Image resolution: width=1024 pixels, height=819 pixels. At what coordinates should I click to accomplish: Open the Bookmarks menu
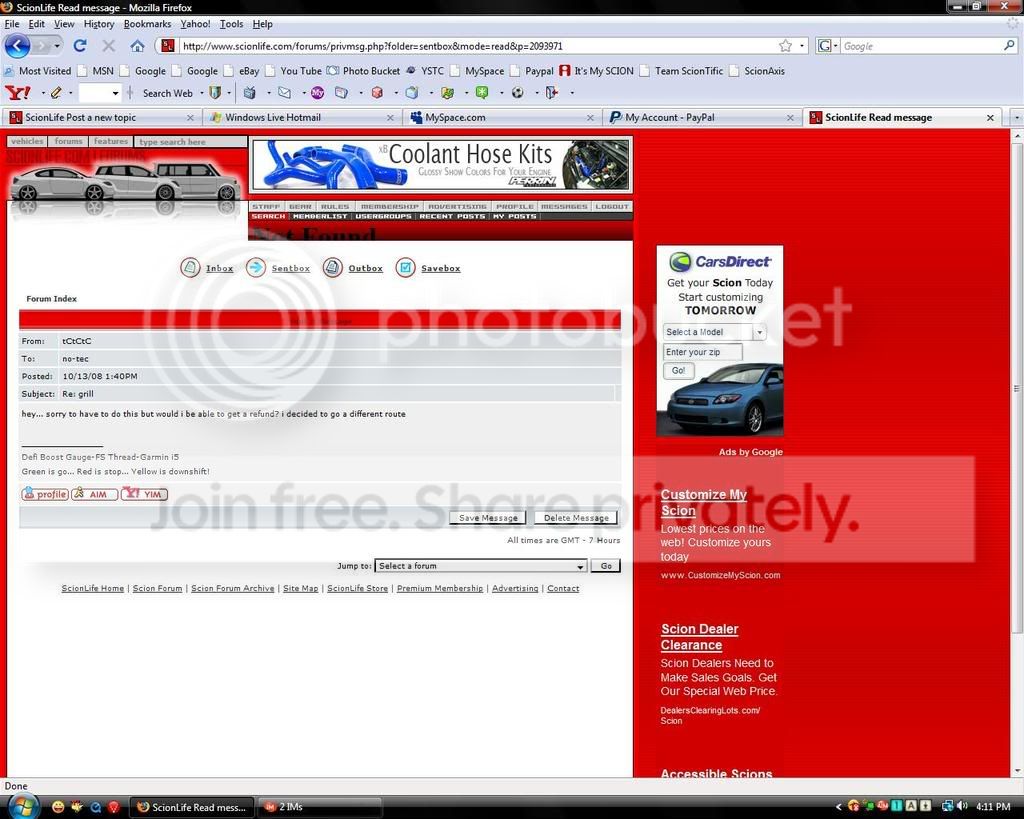tap(147, 24)
